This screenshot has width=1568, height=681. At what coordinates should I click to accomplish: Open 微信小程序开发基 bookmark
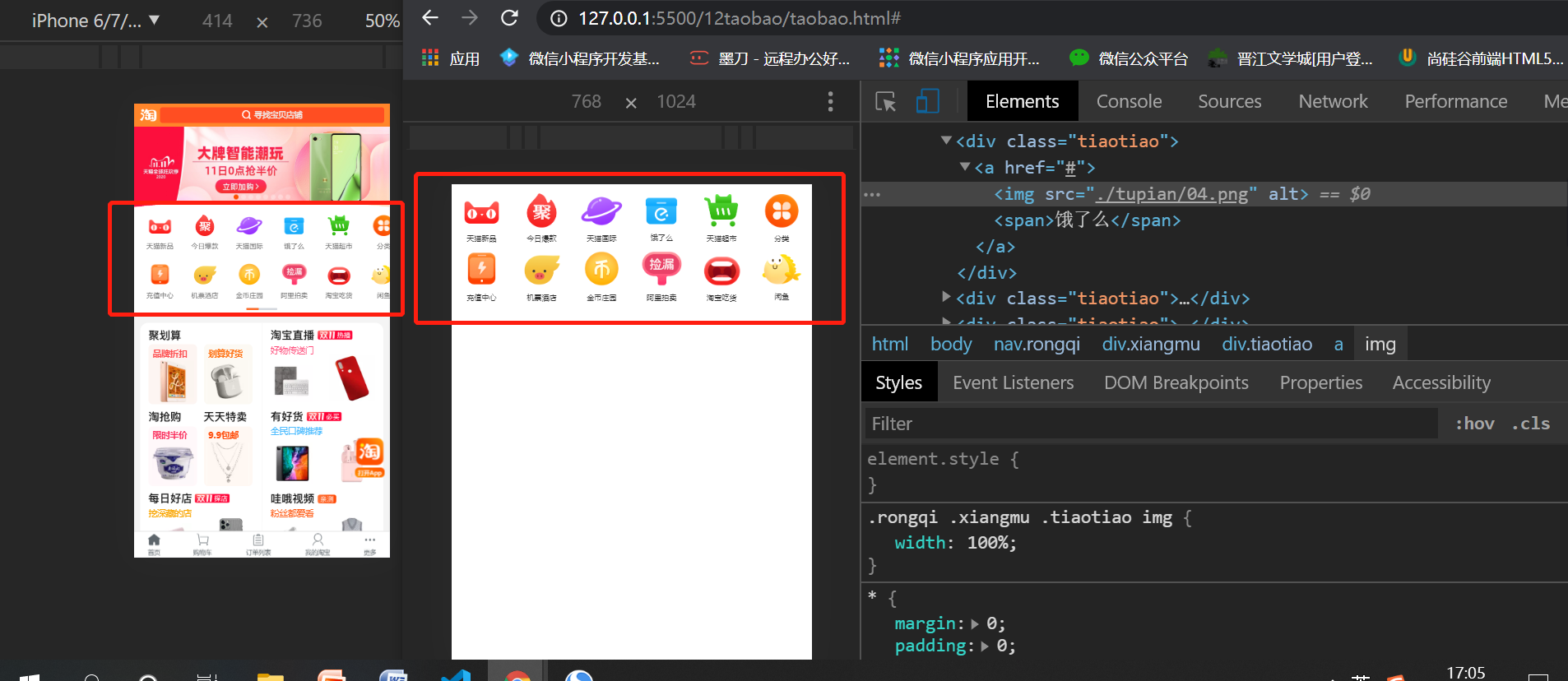coord(580,58)
